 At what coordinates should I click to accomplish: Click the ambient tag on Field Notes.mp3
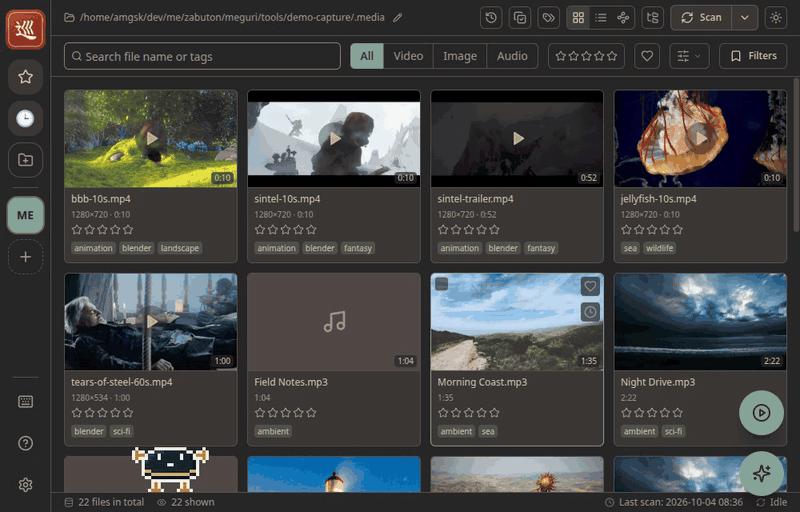273,431
